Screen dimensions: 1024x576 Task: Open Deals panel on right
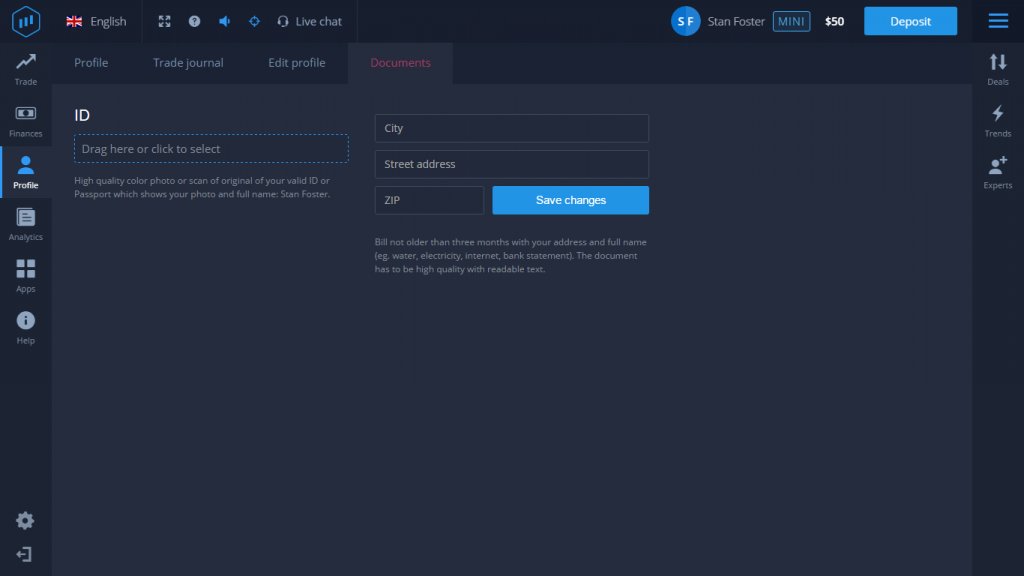(998, 69)
